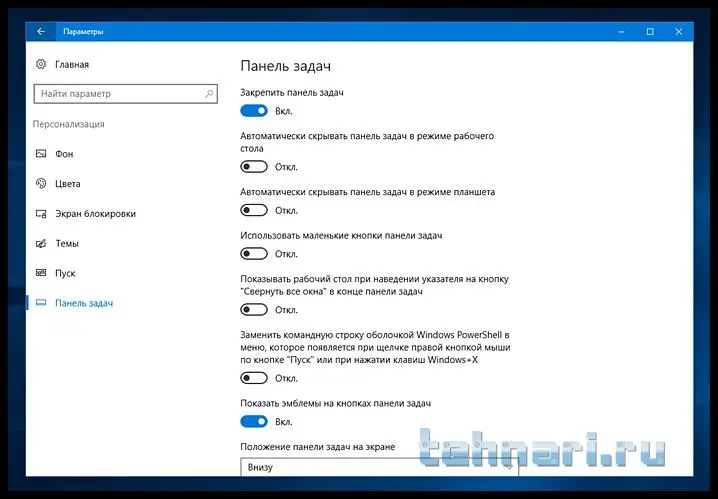Open Пуск settings section

[65, 273]
